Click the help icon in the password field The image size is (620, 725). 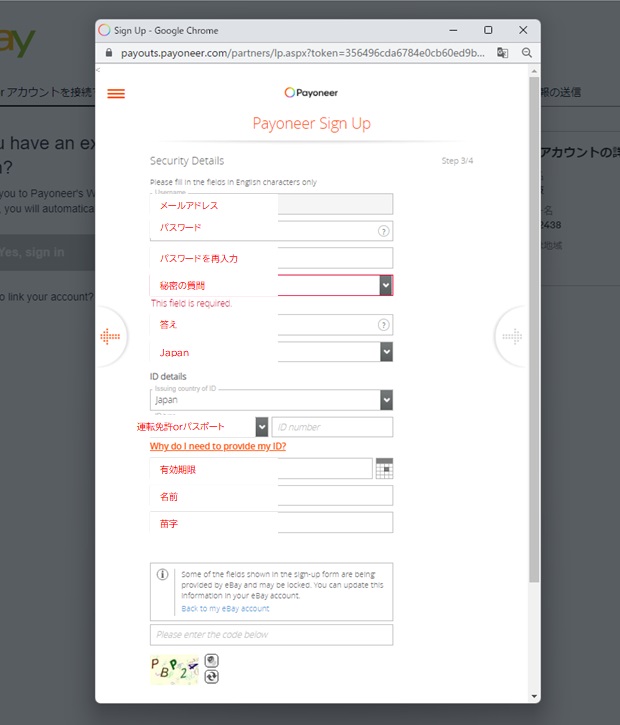coord(383,231)
